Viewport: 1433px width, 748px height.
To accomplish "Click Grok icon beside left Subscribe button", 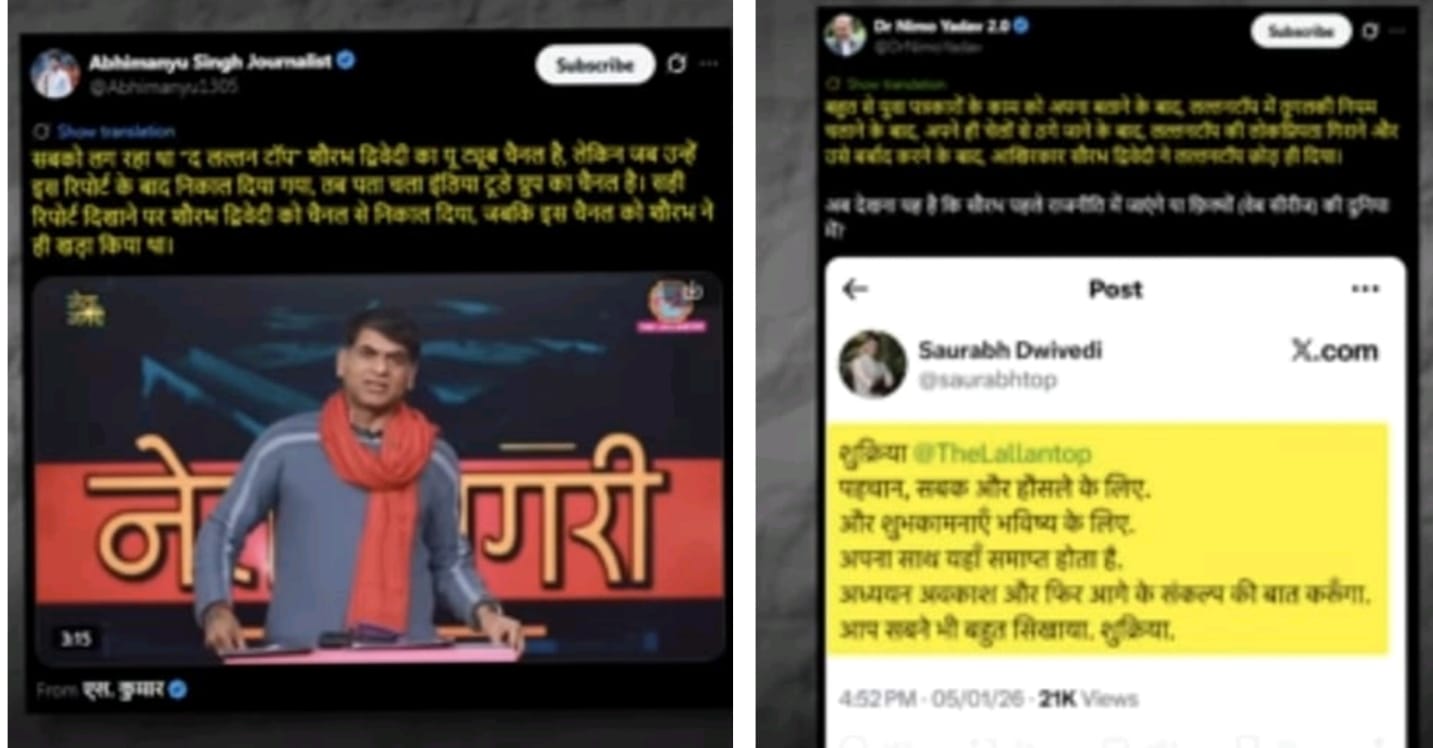I will coord(677,64).
